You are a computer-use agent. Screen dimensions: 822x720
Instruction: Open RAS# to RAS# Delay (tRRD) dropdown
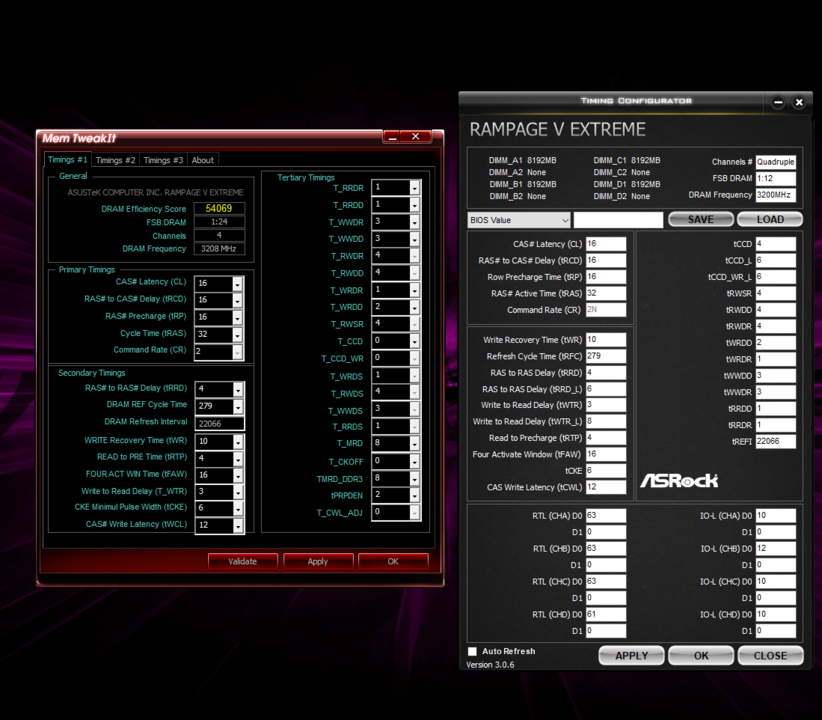[x=238, y=390]
